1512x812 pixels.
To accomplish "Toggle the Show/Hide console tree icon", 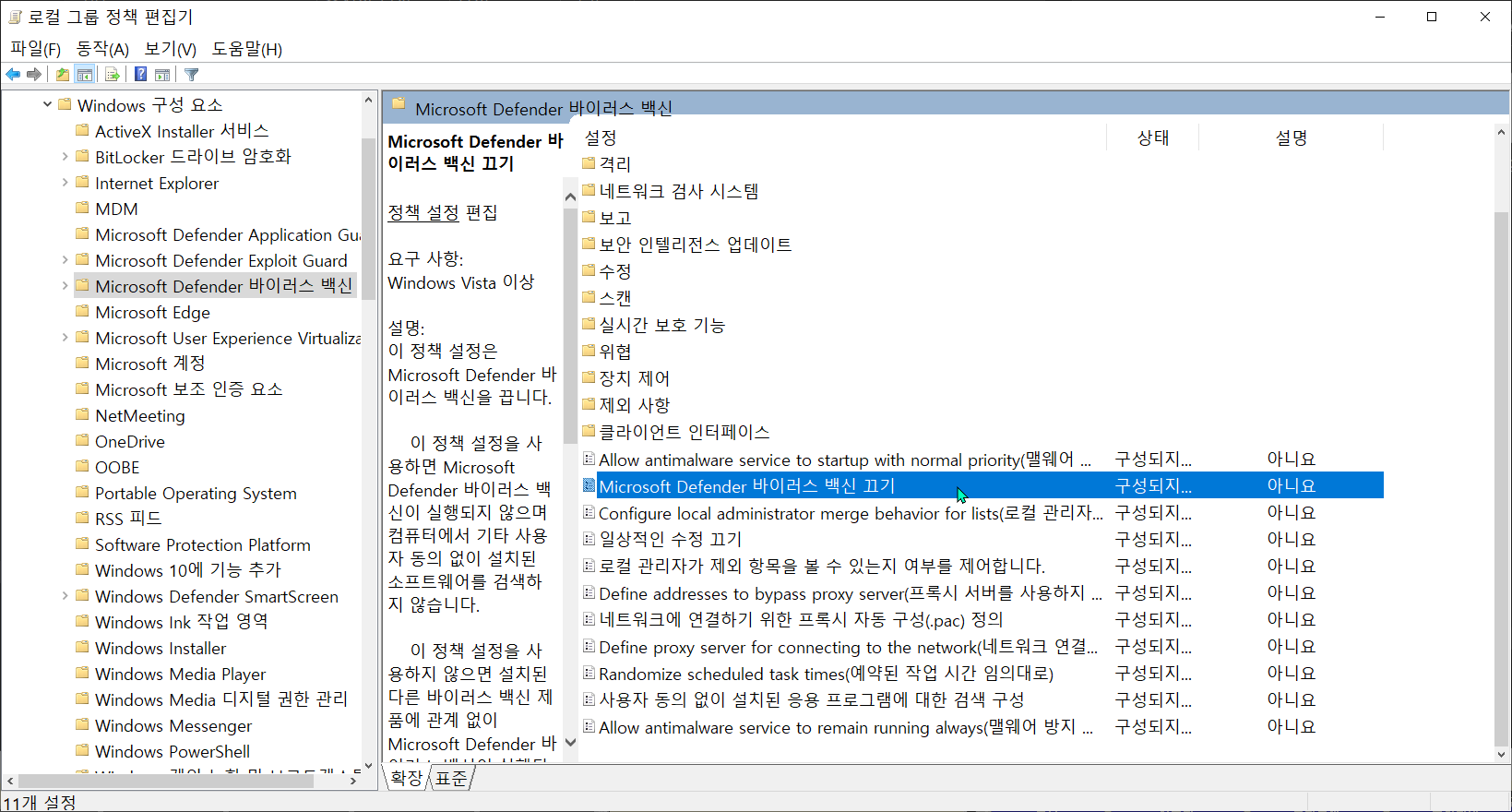I will 85,75.
